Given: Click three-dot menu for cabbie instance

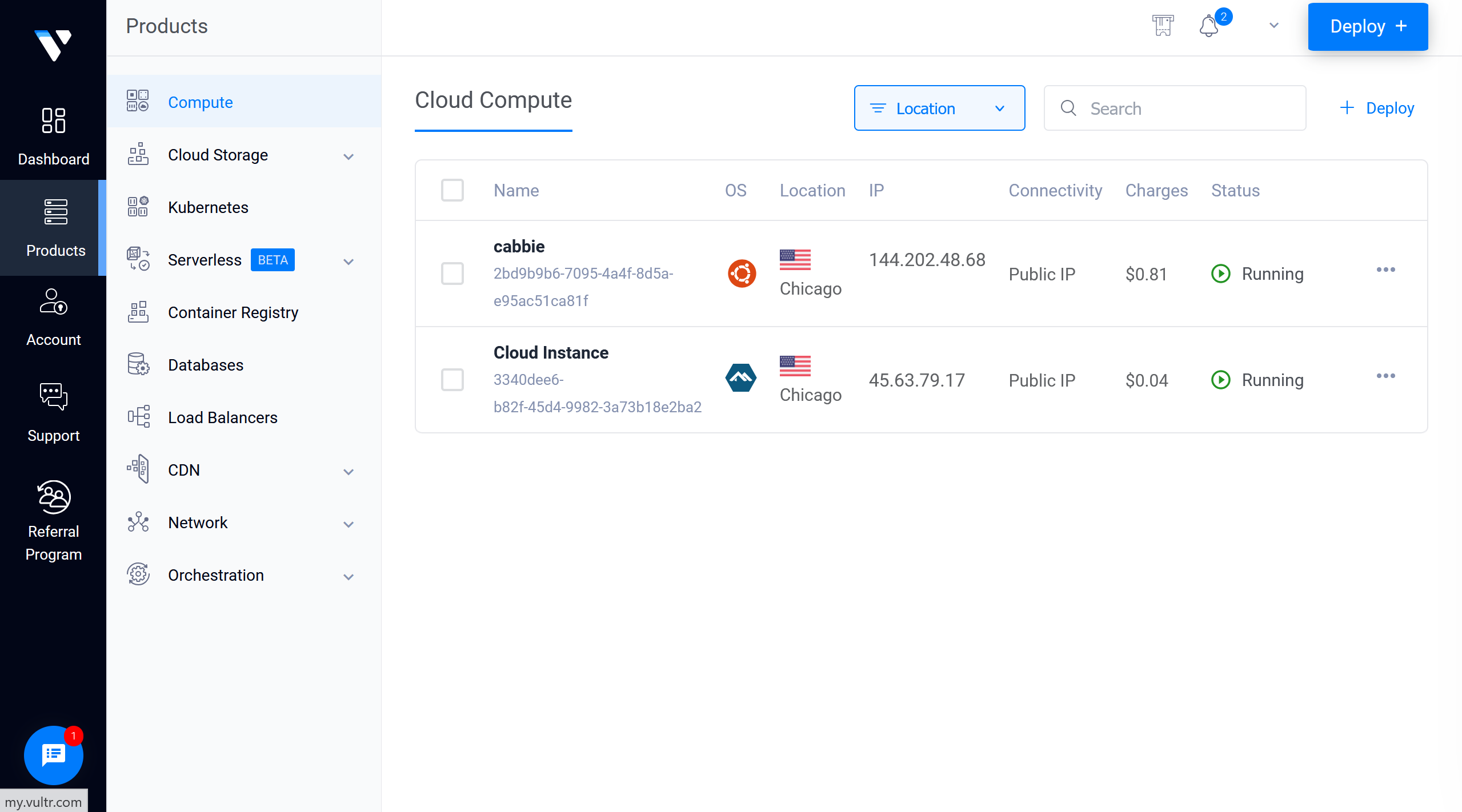Looking at the screenshot, I should point(1385,270).
